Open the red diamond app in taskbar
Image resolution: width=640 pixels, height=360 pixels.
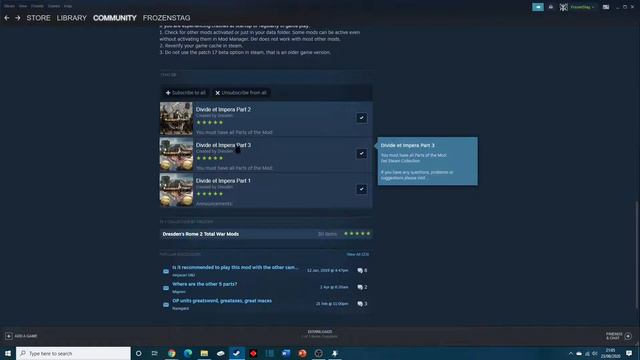[x=253, y=353]
